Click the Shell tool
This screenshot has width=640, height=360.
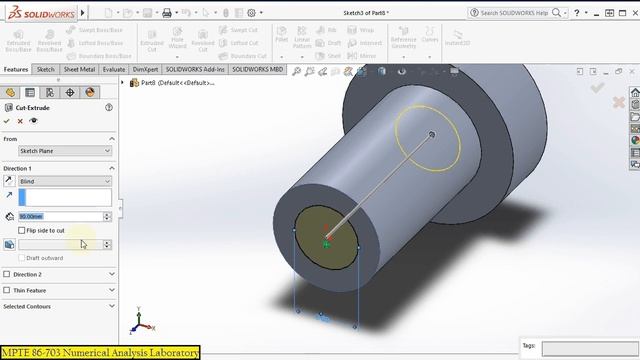[329, 56]
